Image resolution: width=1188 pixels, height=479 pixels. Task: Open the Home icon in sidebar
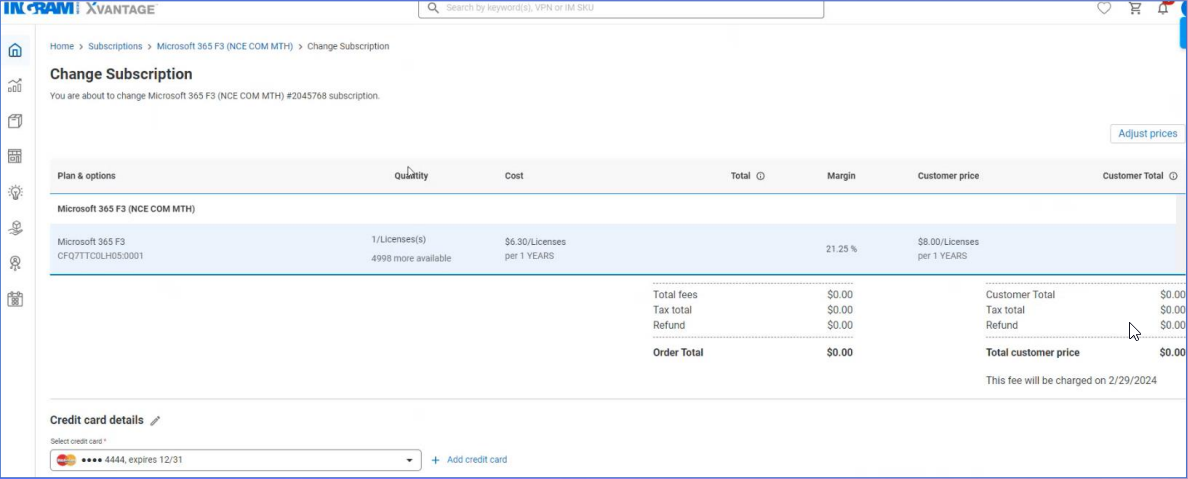click(x=15, y=51)
